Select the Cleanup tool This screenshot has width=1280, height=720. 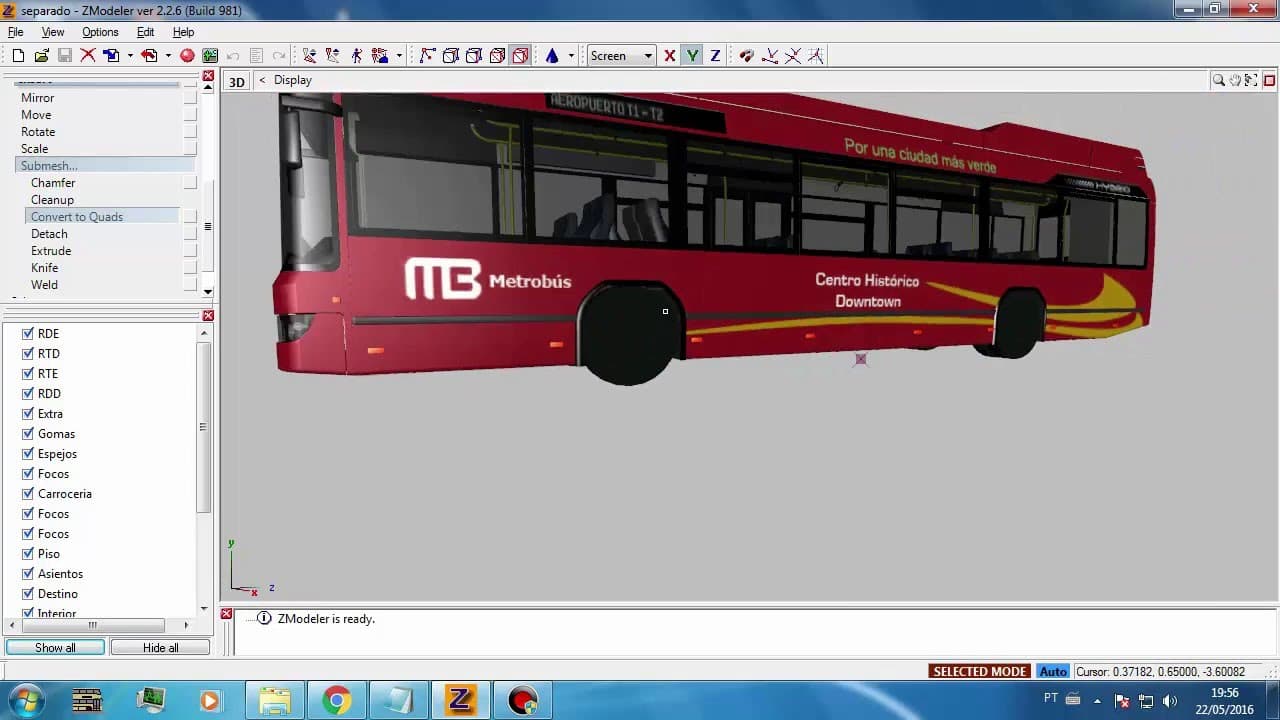coord(52,200)
